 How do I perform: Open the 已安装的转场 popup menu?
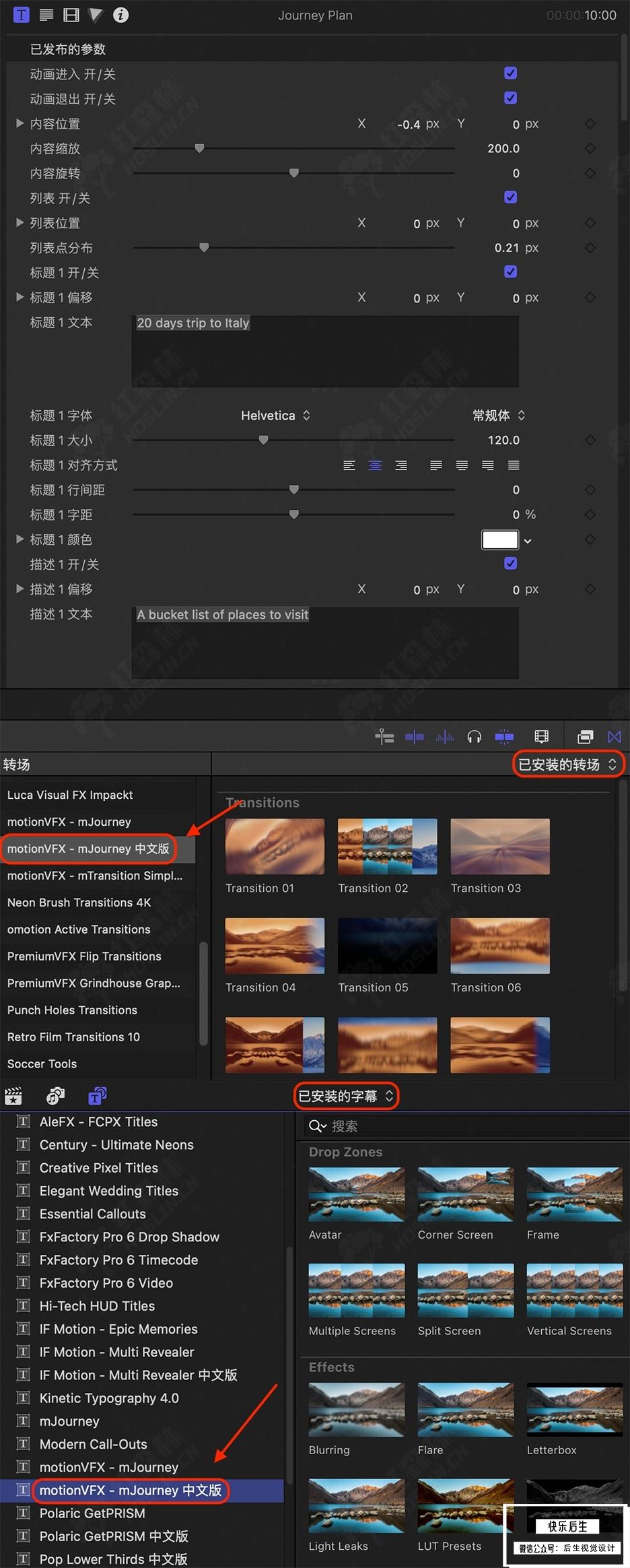[568, 764]
